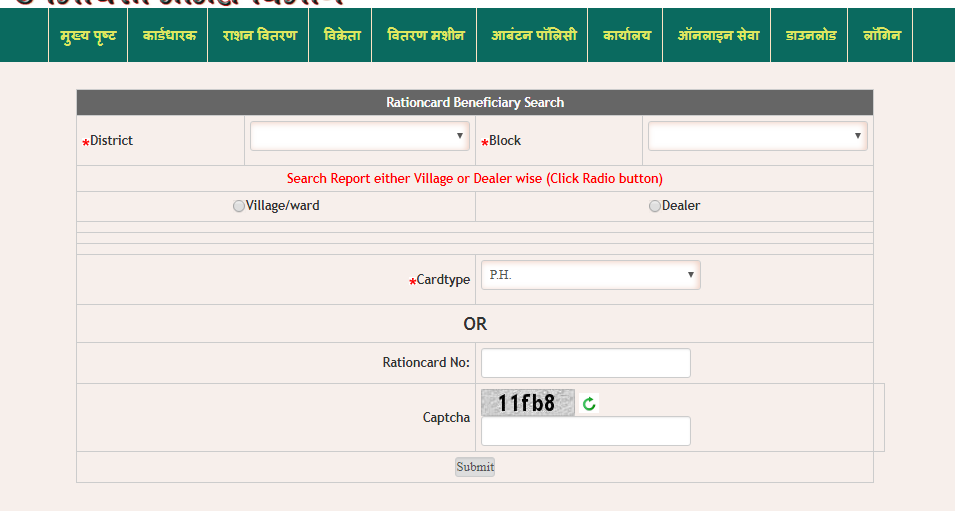
Task: Focus the Rationcard No input field
Action: [x=586, y=363]
